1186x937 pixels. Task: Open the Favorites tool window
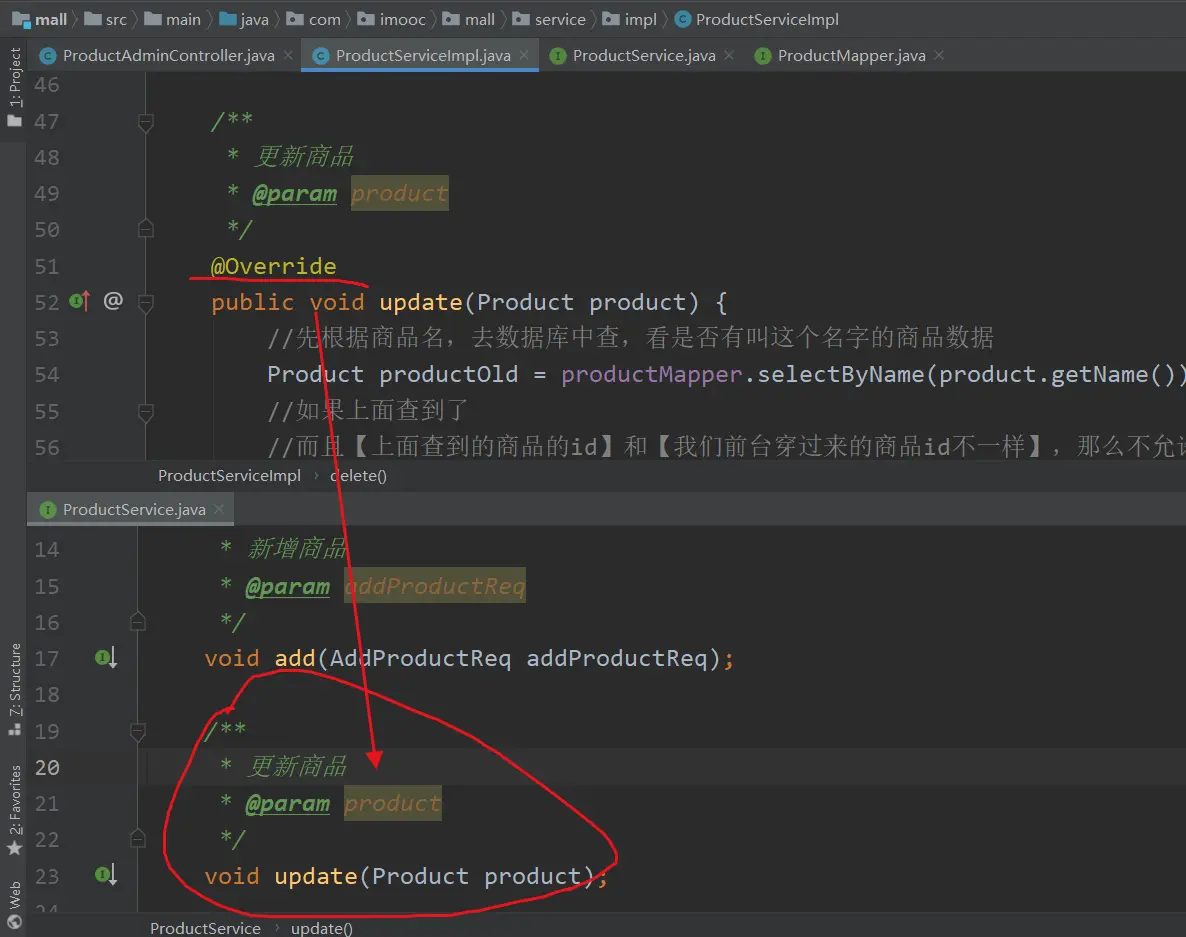pyautogui.click(x=14, y=810)
